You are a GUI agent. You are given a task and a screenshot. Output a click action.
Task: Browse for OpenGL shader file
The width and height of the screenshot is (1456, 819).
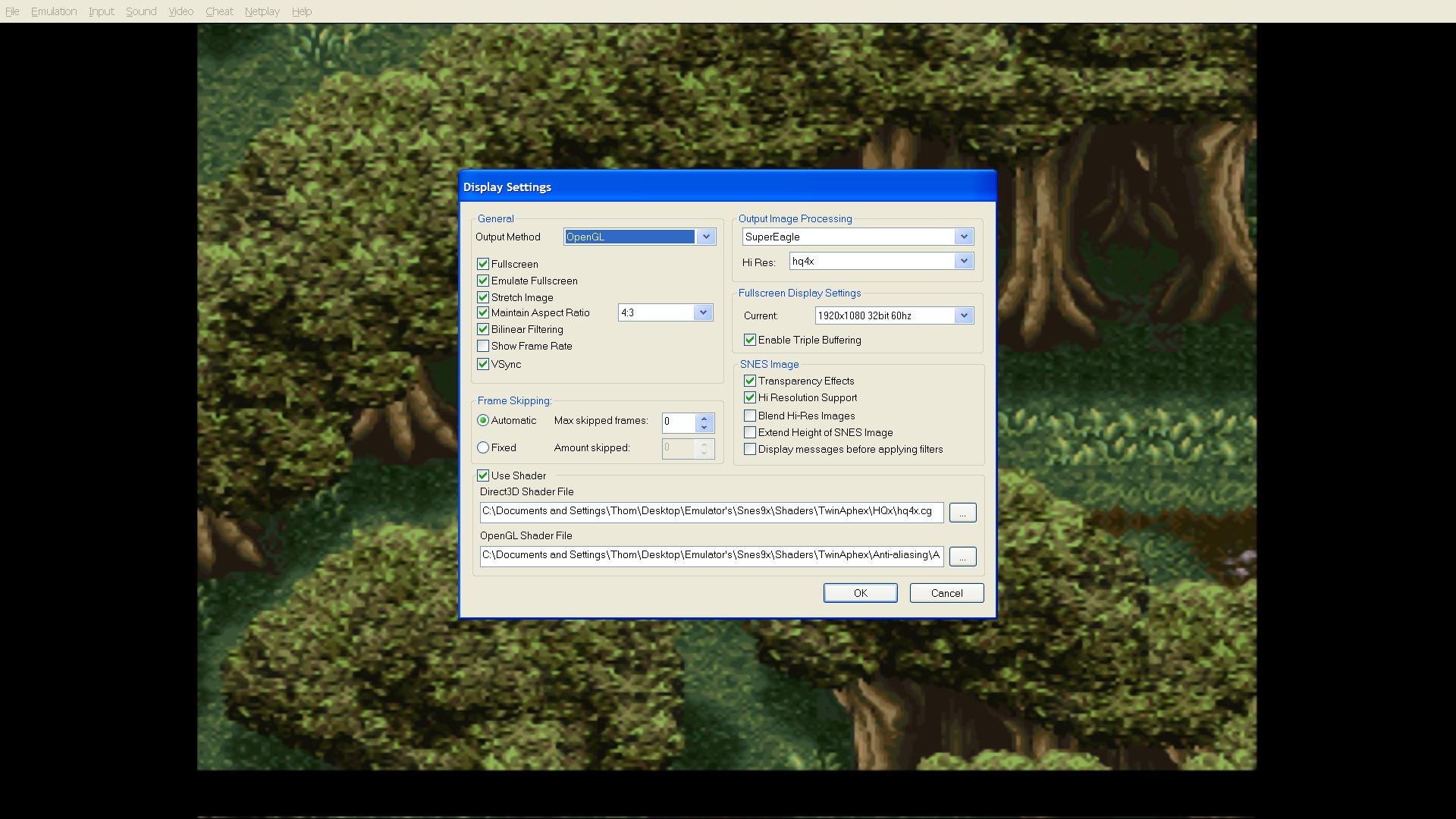(x=963, y=557)
